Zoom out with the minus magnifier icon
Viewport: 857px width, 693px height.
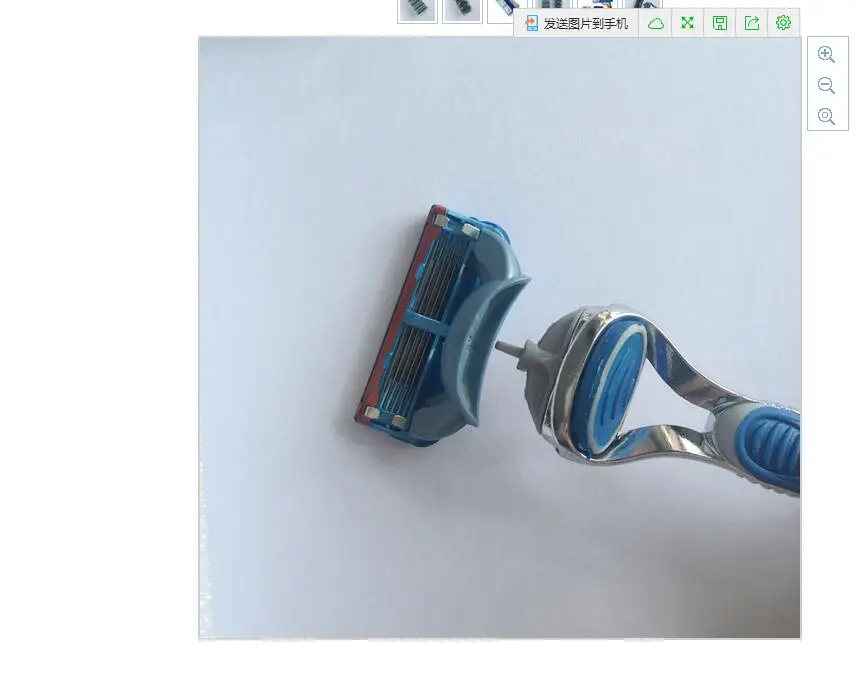826,85
